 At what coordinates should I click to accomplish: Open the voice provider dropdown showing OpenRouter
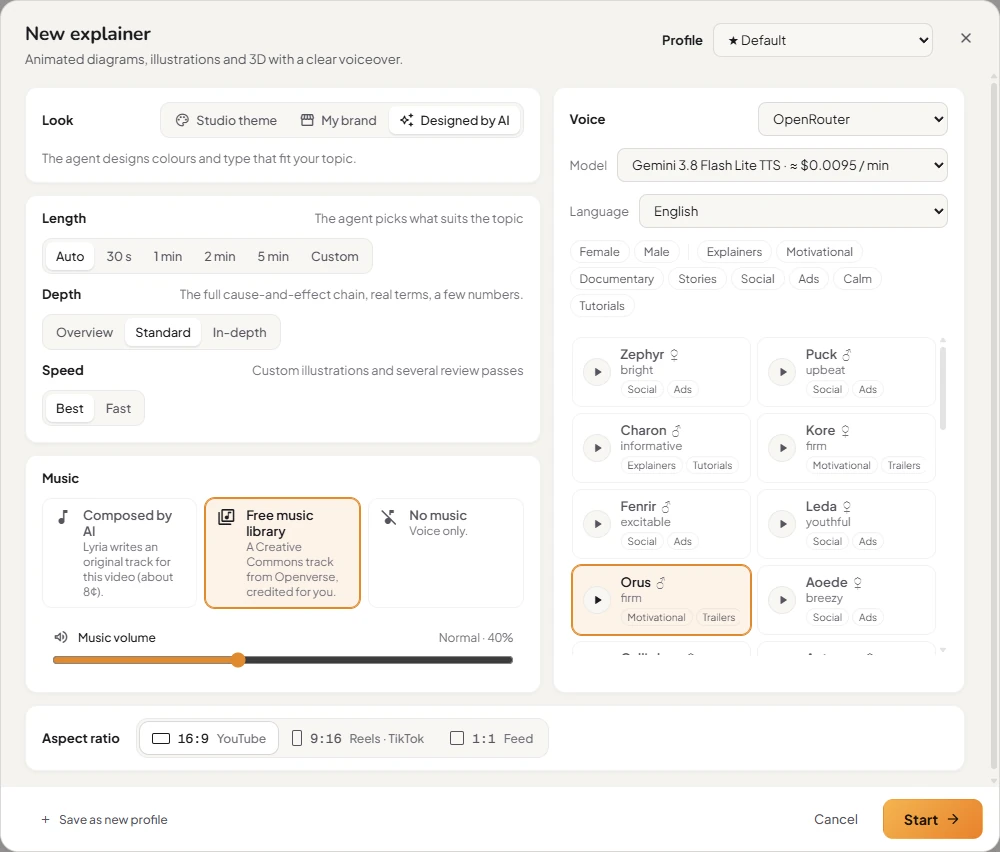click(853, 119)
